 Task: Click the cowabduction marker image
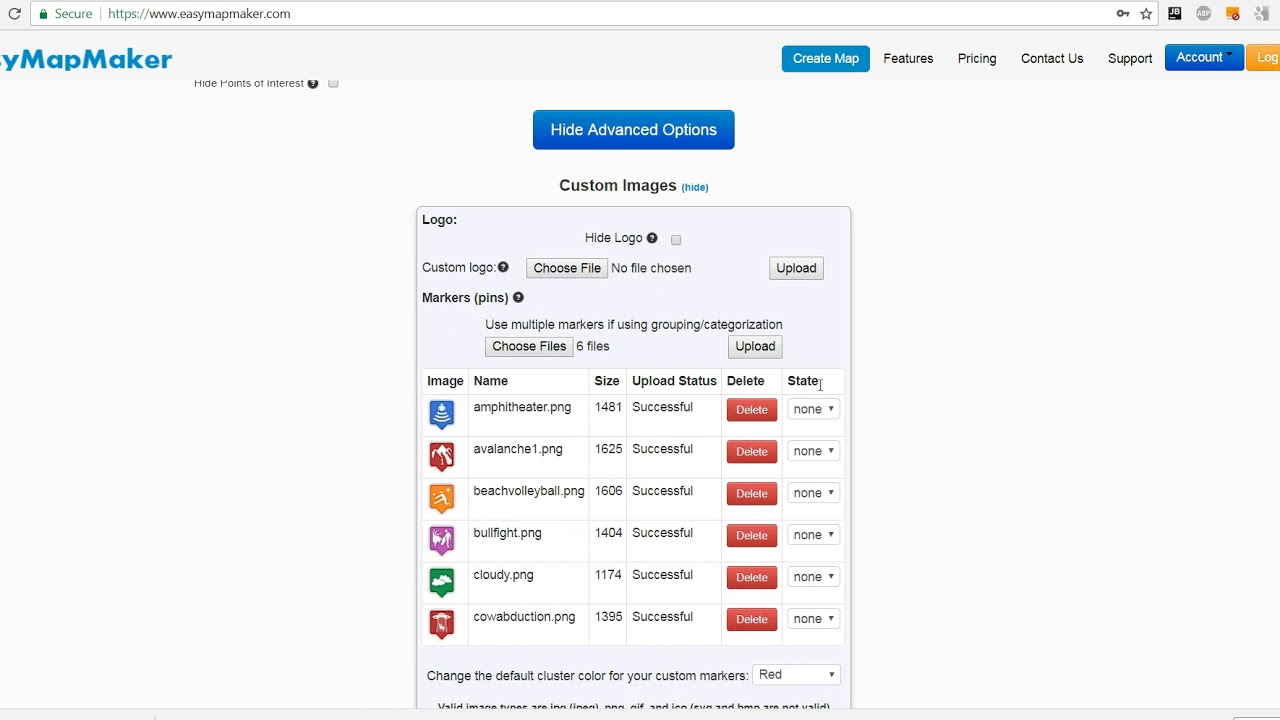point(441,623)
